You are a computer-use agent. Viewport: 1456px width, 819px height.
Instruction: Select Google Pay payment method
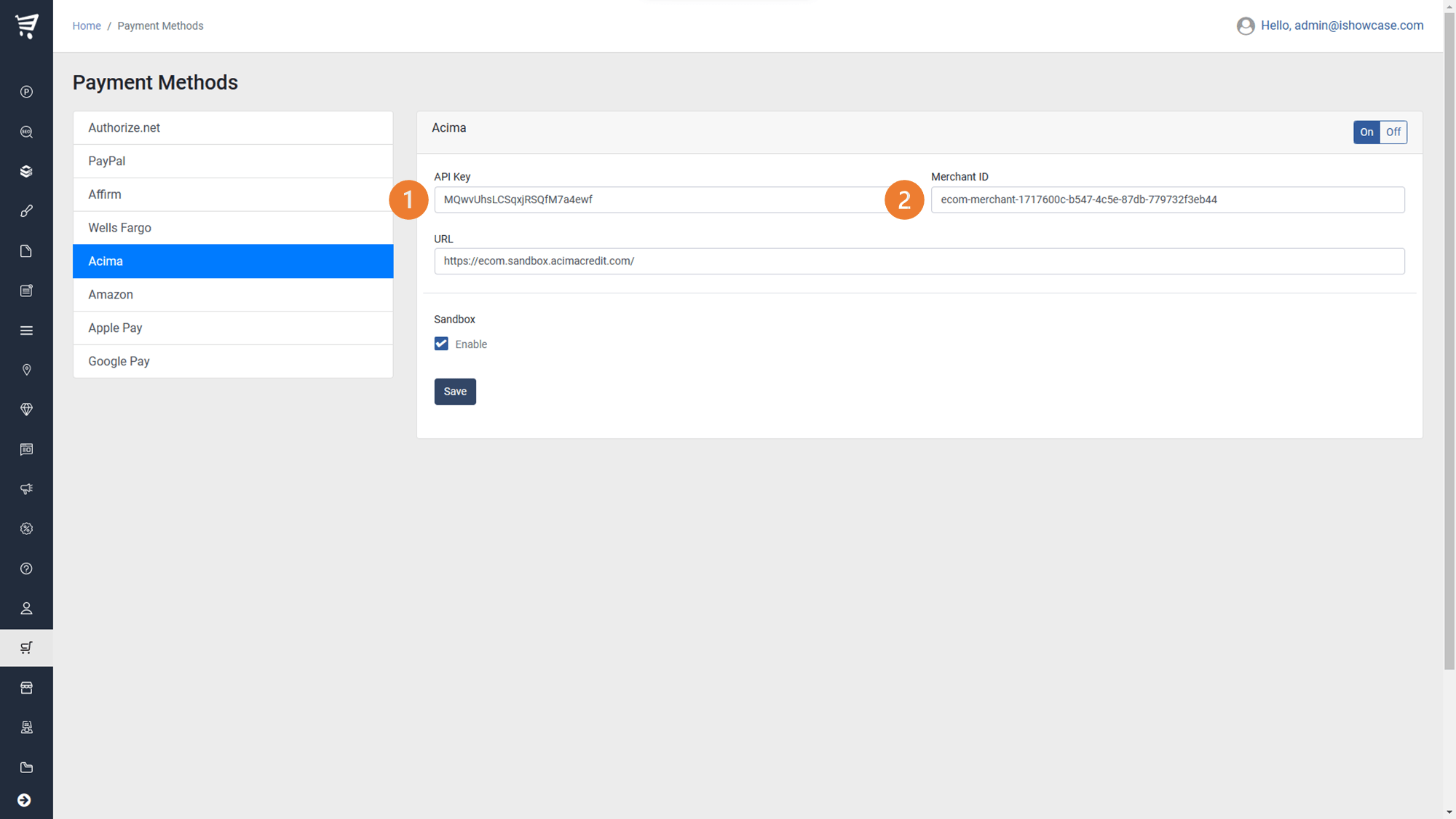point(233,361)
